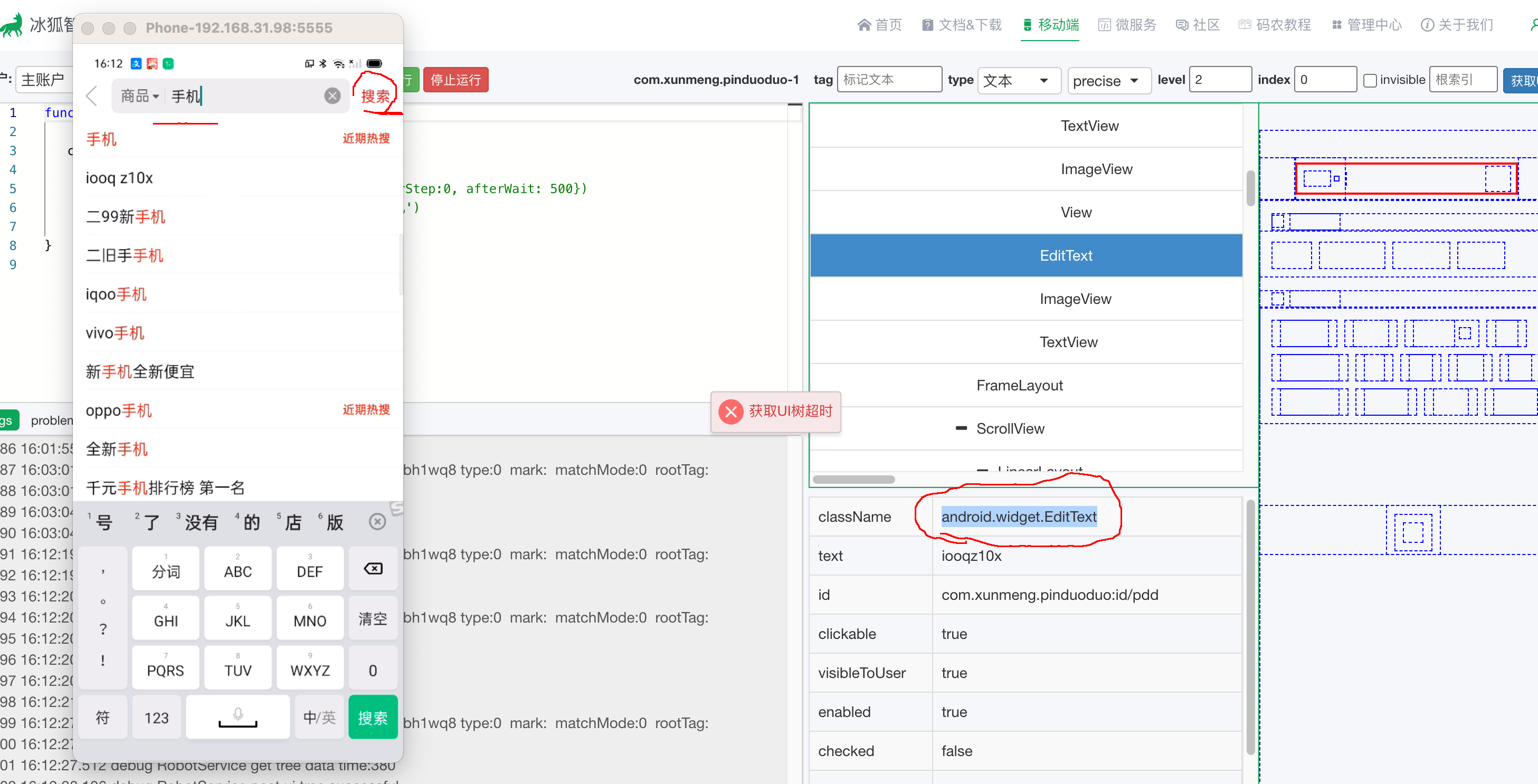Open the 码农教程 nav item

pos(1275,24)
